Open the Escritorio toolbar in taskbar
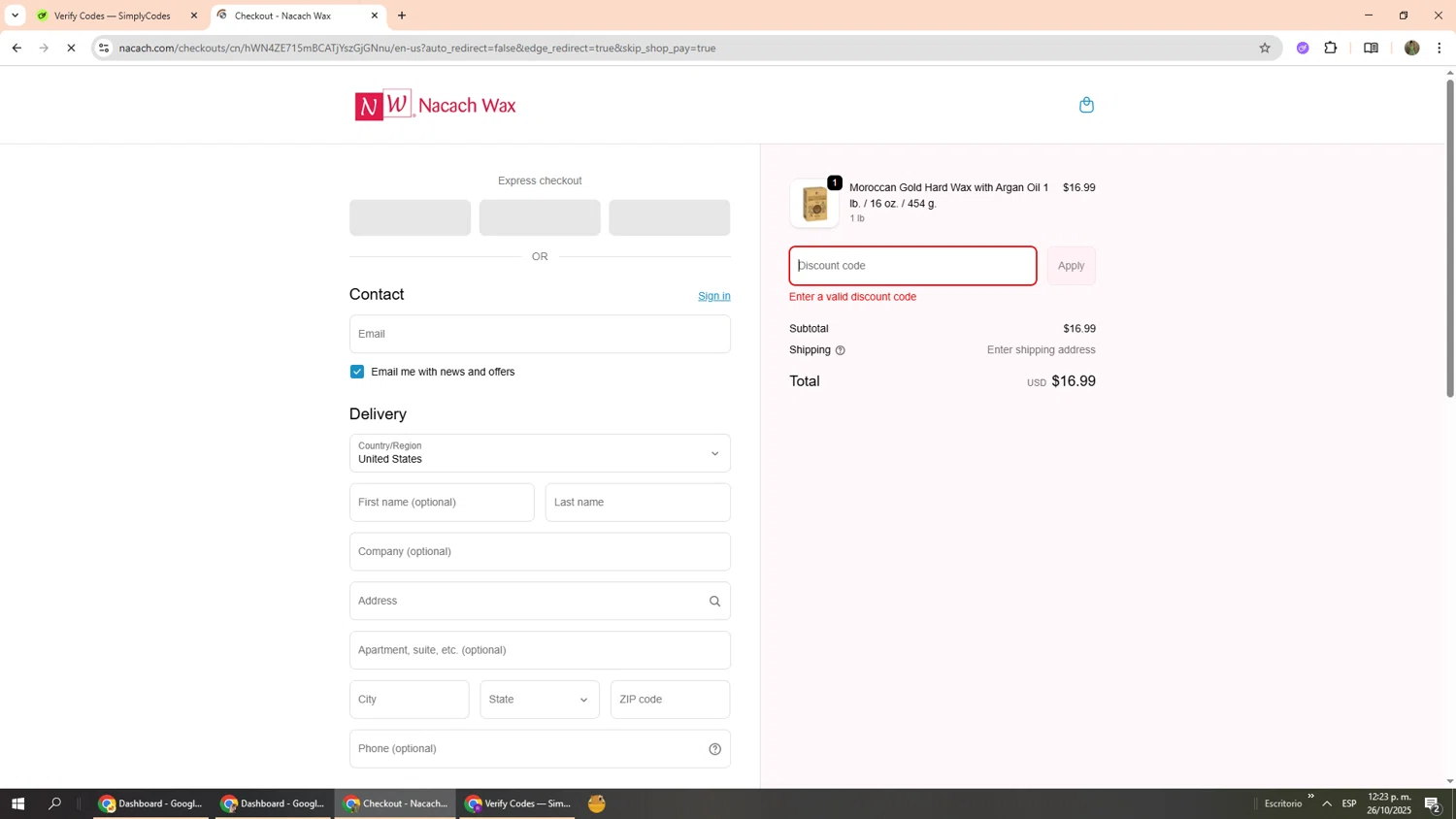This screenshot has height=819, width=1456. (x=1282, y=803)
